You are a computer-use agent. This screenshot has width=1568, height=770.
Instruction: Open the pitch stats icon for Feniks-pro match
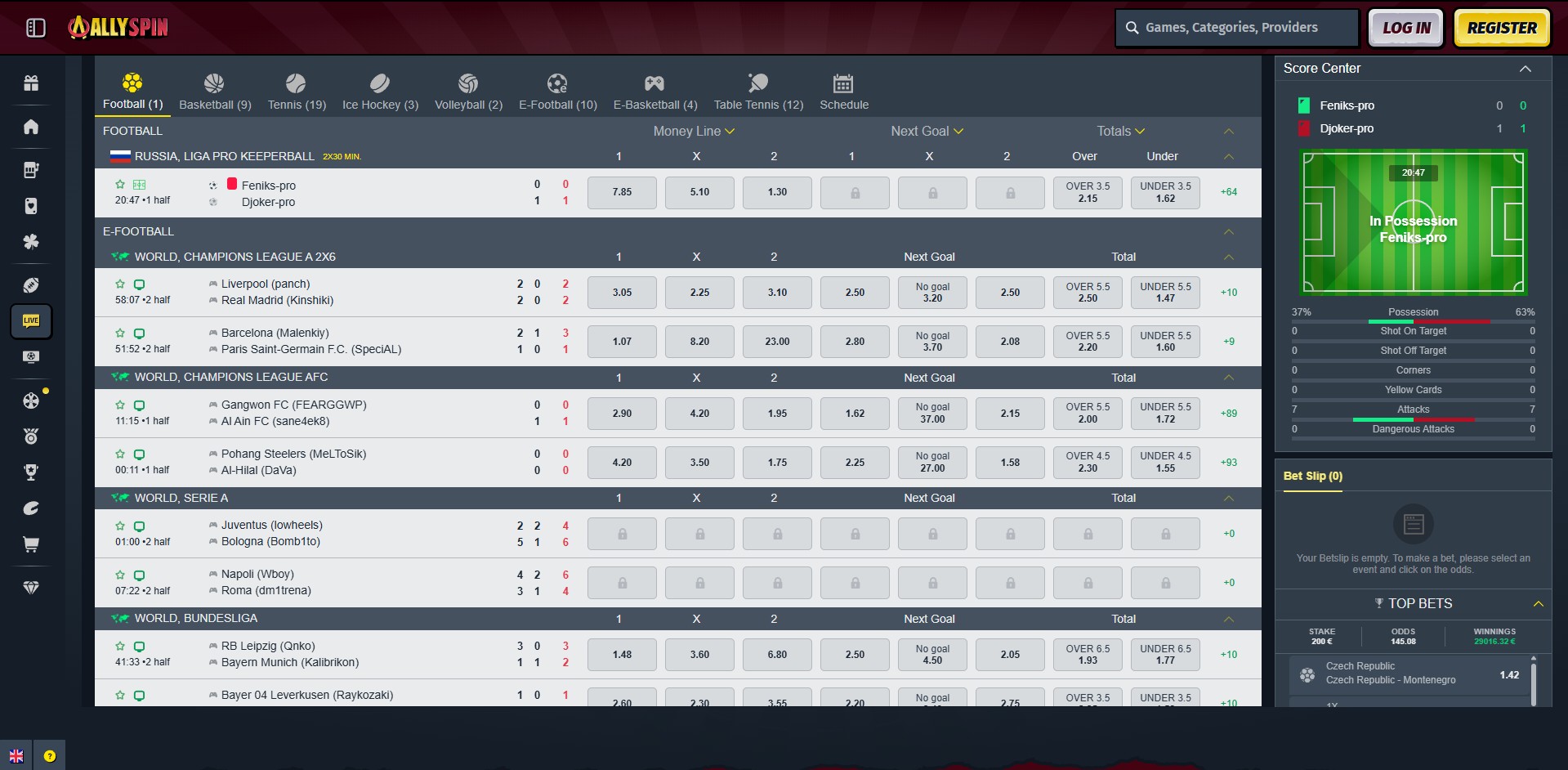(x=140, y=185)
